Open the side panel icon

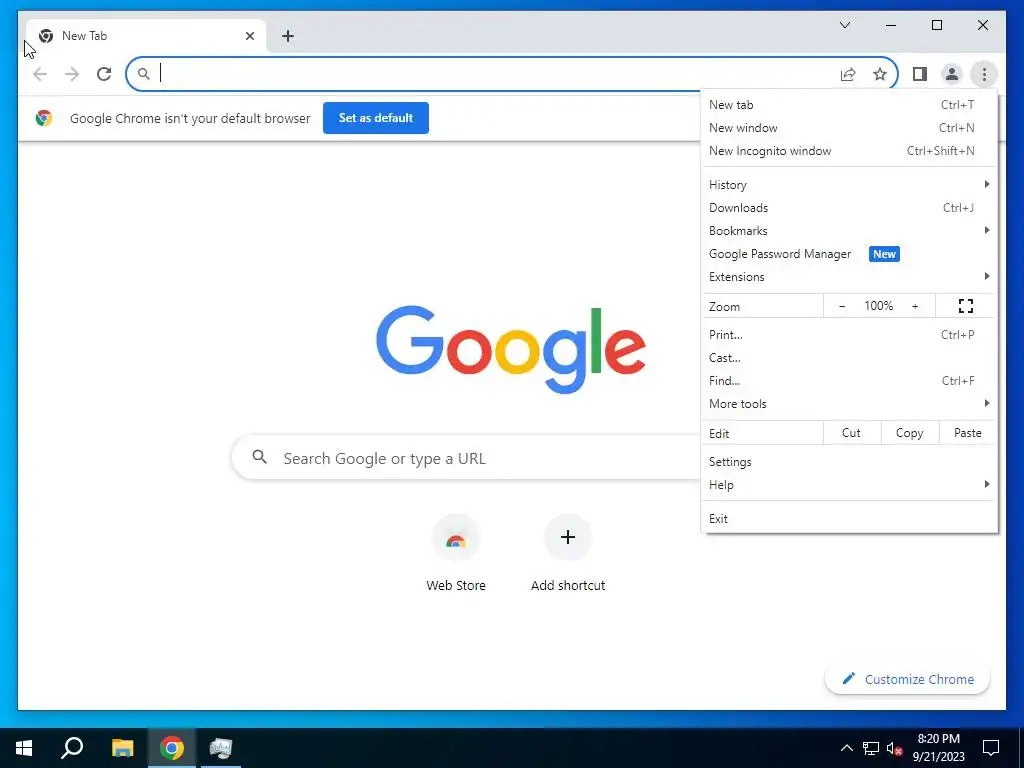coord(920,74)
